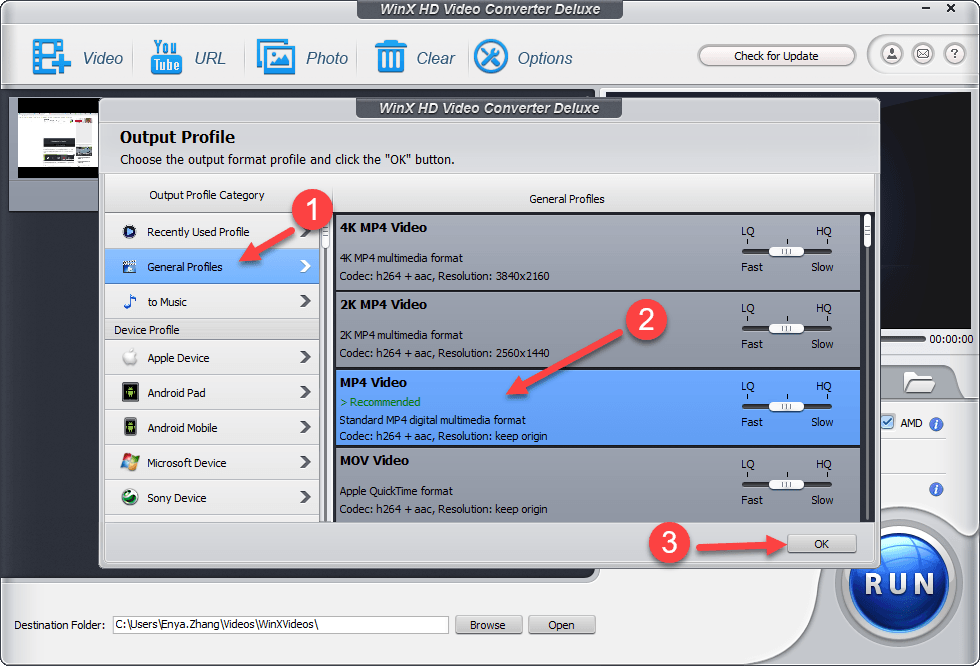Click the question mark help icon
The image size is (980, 666).
point(954,54)
